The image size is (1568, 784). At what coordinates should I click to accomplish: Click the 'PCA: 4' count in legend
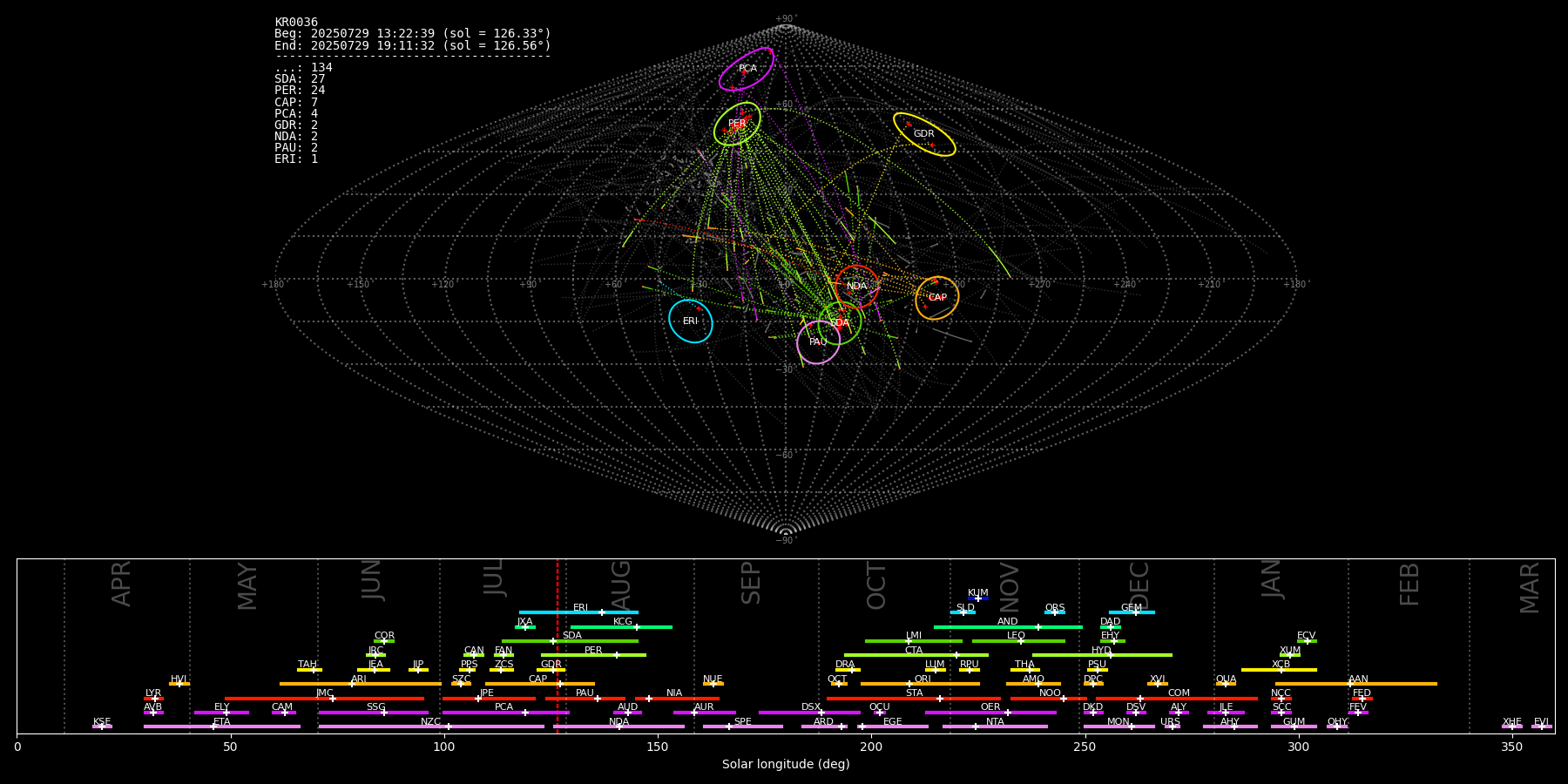[296, 113]
